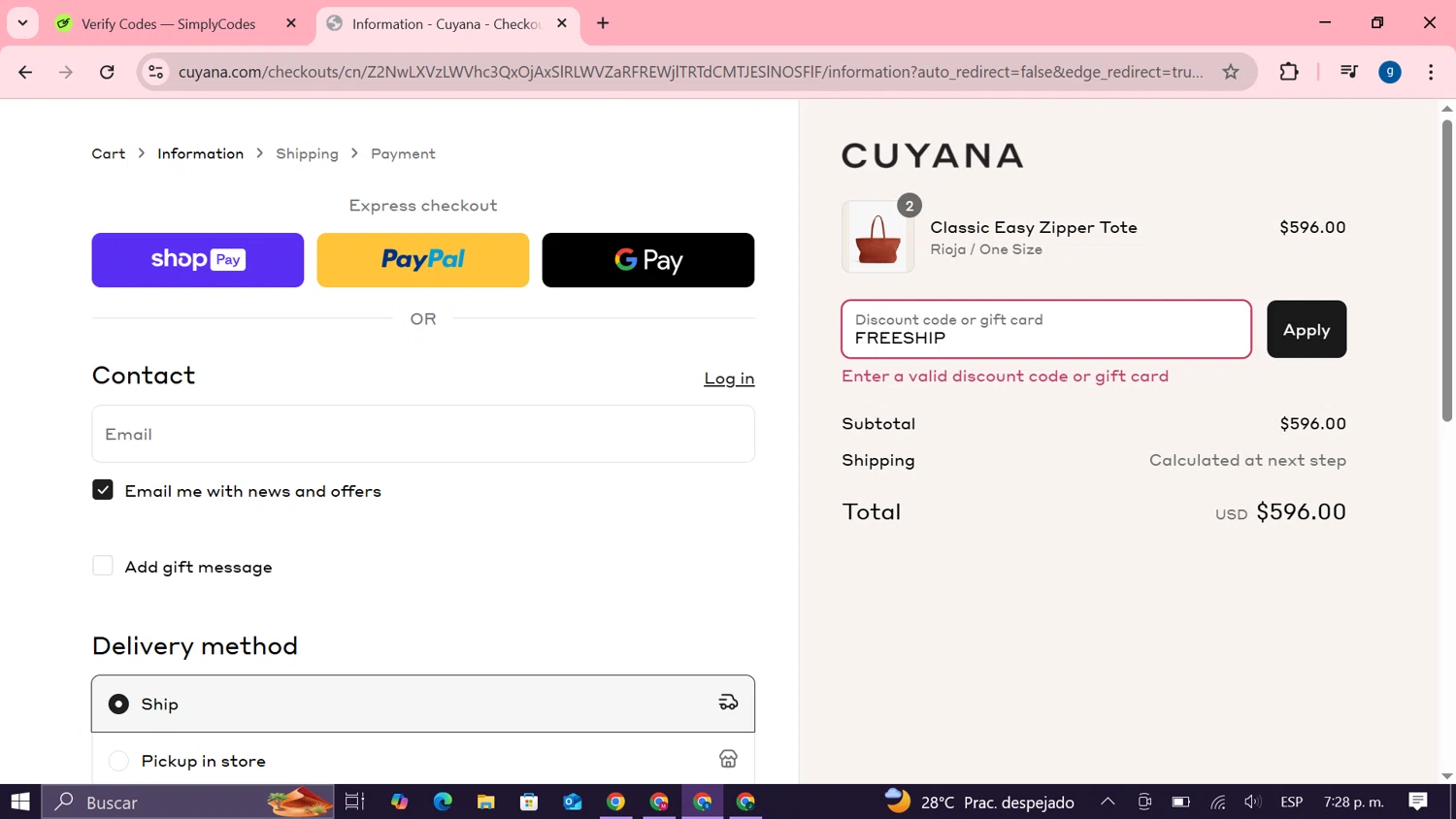
Task: Open the weather widget showing 28°C
Action: point(980,802)
